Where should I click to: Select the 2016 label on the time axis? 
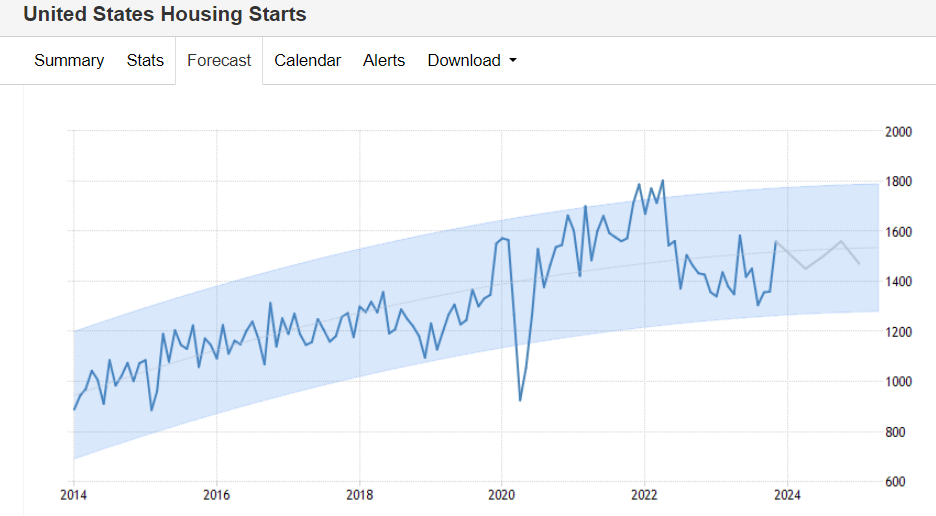[x=216, y=494]
